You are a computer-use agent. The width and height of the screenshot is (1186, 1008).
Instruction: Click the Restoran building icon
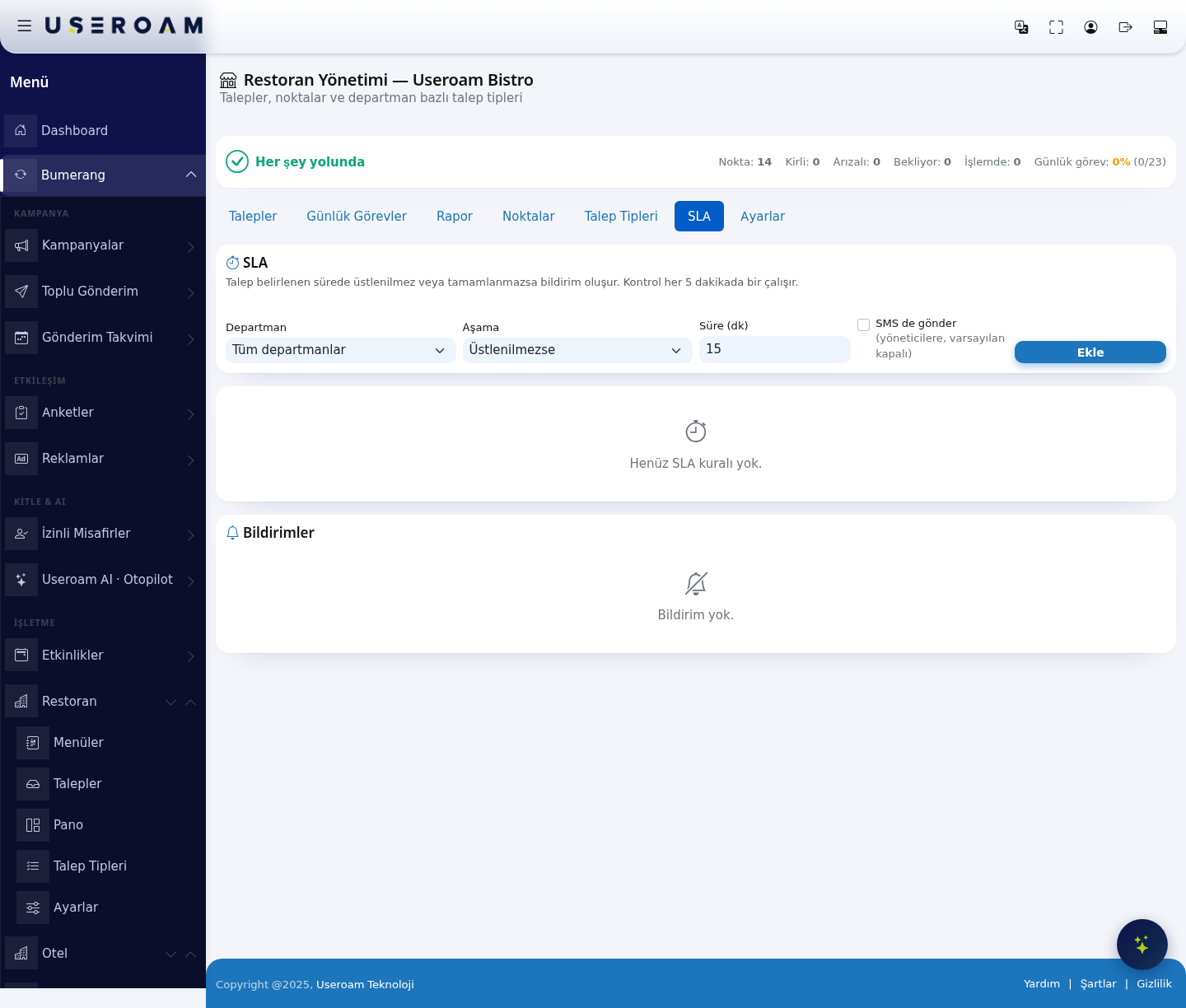[21, 702]
